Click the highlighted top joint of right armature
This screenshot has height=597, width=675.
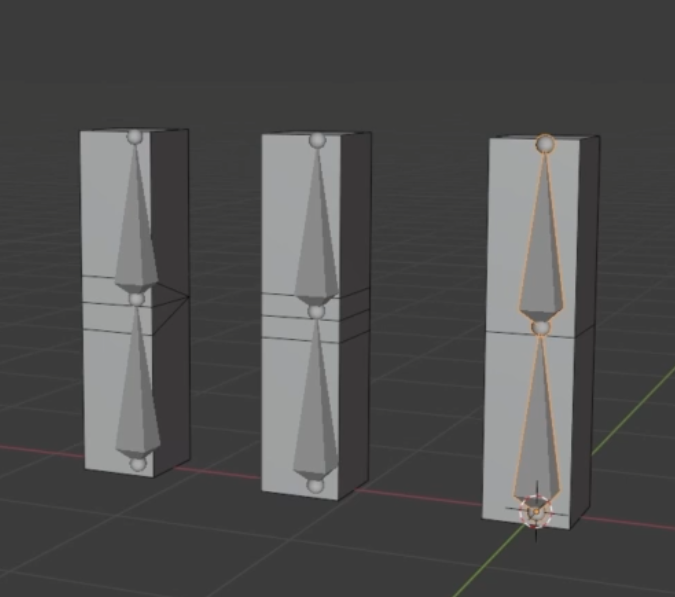pyautogui.click(x=545, y=144)
